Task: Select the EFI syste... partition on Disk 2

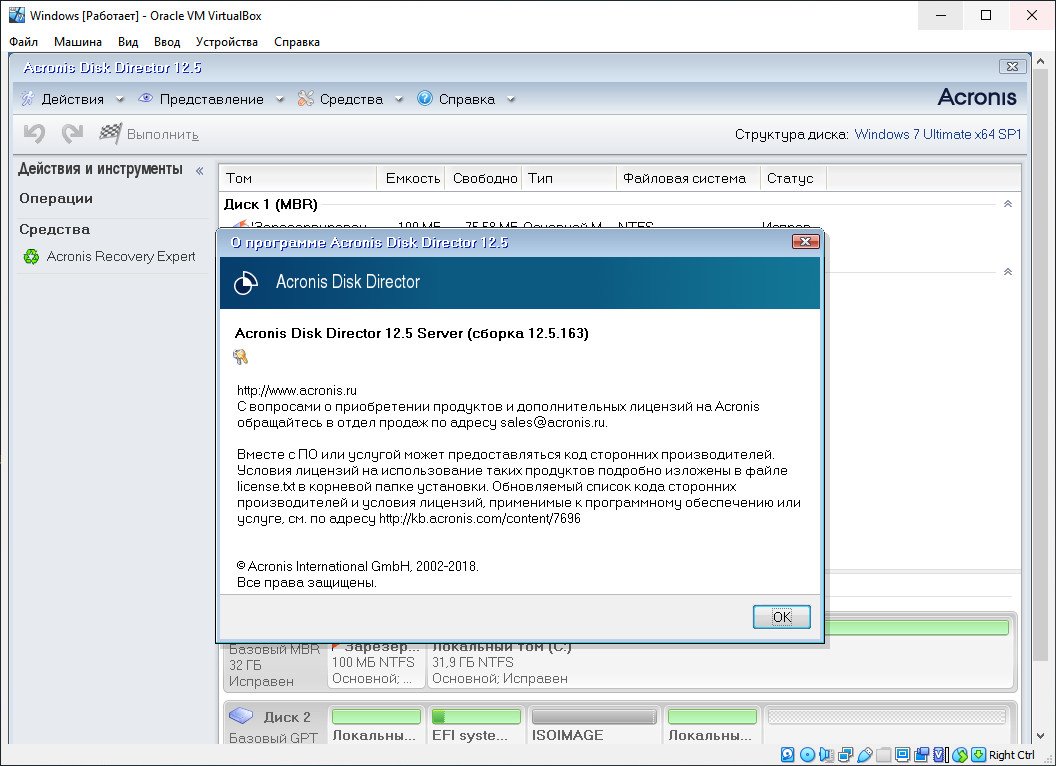Action: [x=475, y=724]
